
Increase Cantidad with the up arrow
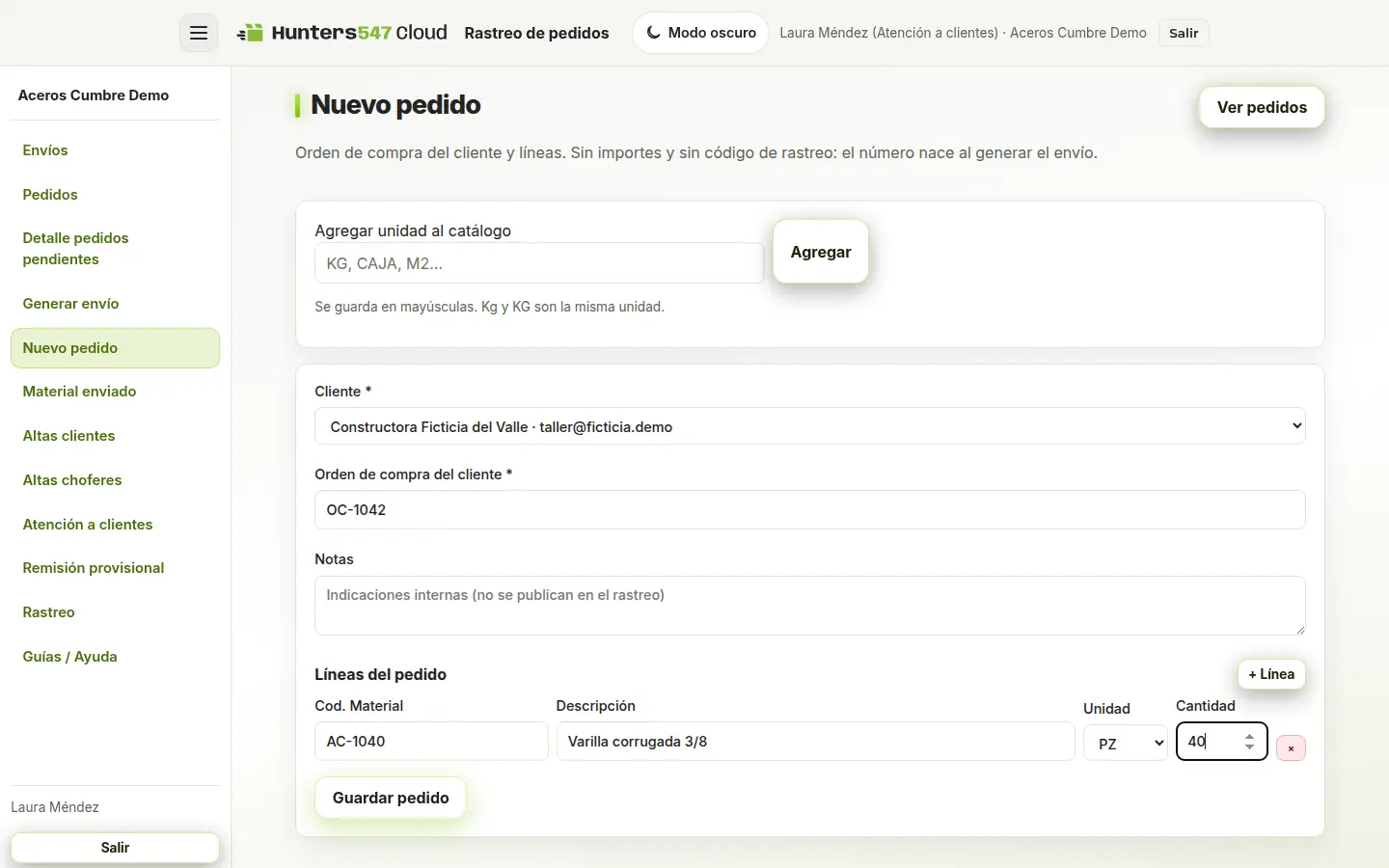click(x=1249, y=737)
